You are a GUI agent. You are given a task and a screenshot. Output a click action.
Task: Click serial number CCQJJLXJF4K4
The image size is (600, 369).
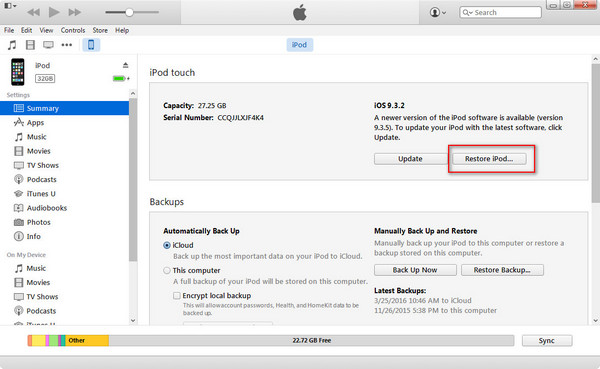point(241,118)
